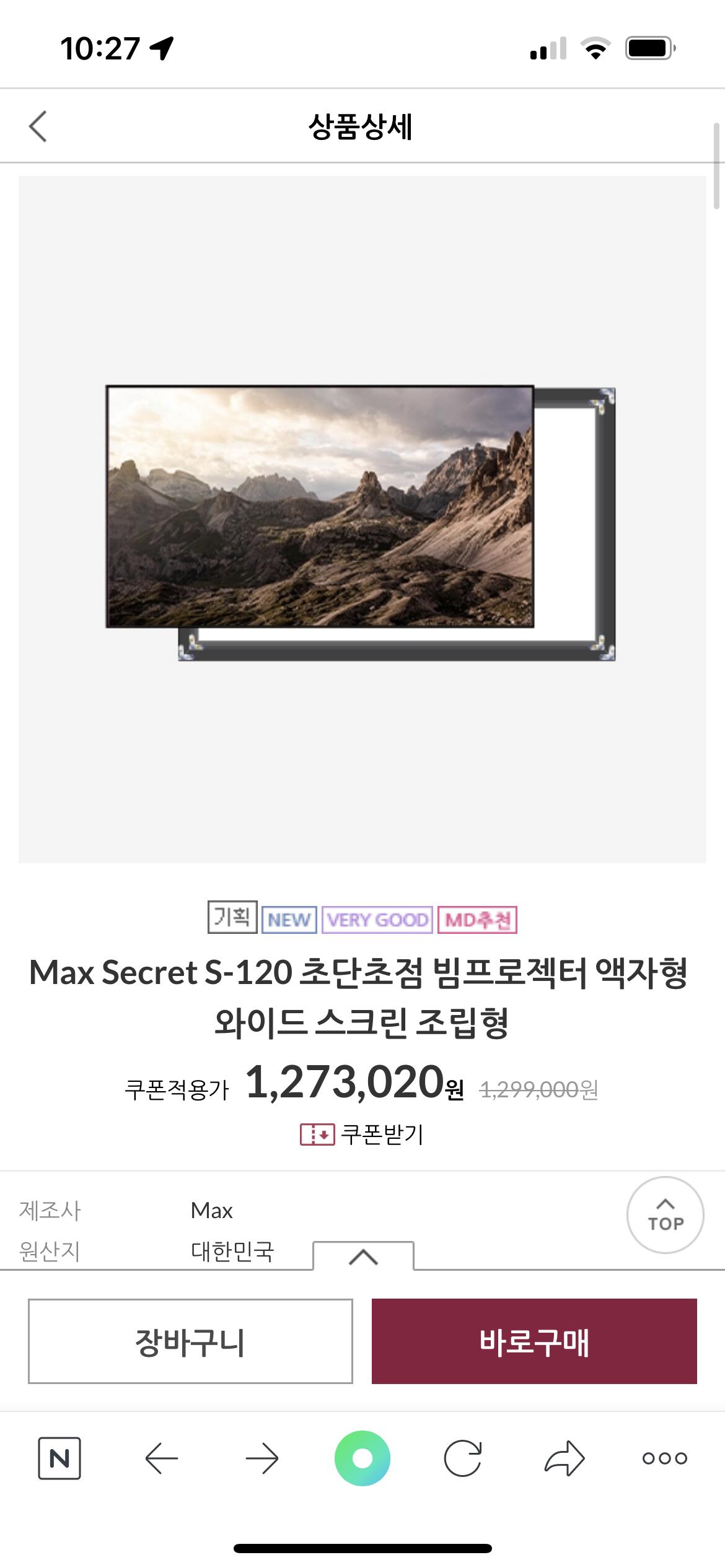The height and width of the screenshot is (1568, 725).
Task: Click the page scrollbar on the right
Action: point(717,166)
